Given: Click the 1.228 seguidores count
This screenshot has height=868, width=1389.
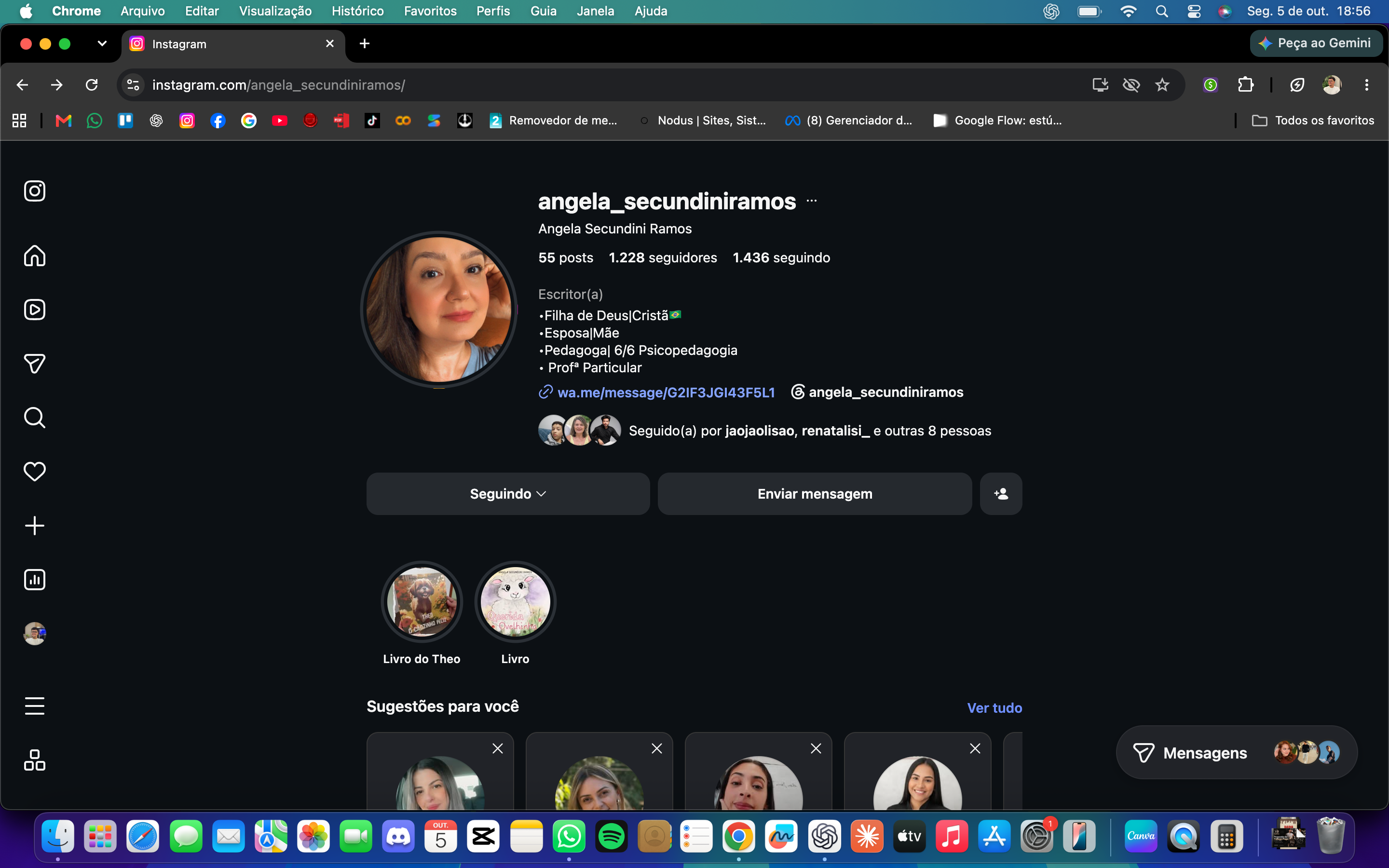Looking at the screenshot, I should point(663,258).
